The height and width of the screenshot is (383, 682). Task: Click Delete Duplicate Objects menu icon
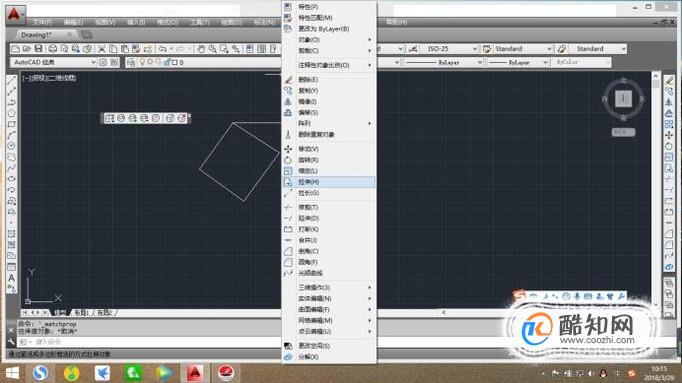coord(288,134)
